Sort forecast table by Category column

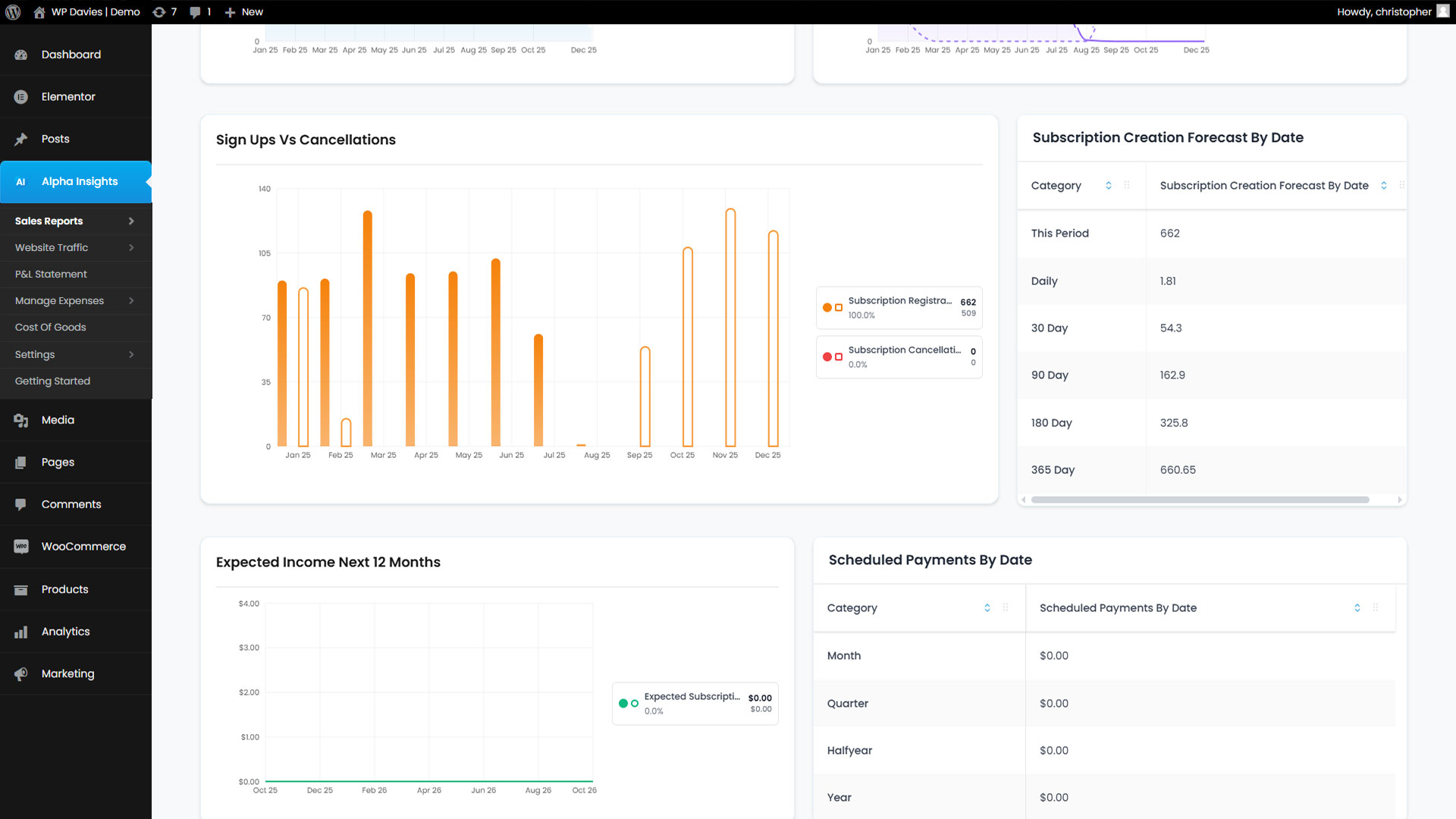pyautogui.click(x=1108, y=186)
